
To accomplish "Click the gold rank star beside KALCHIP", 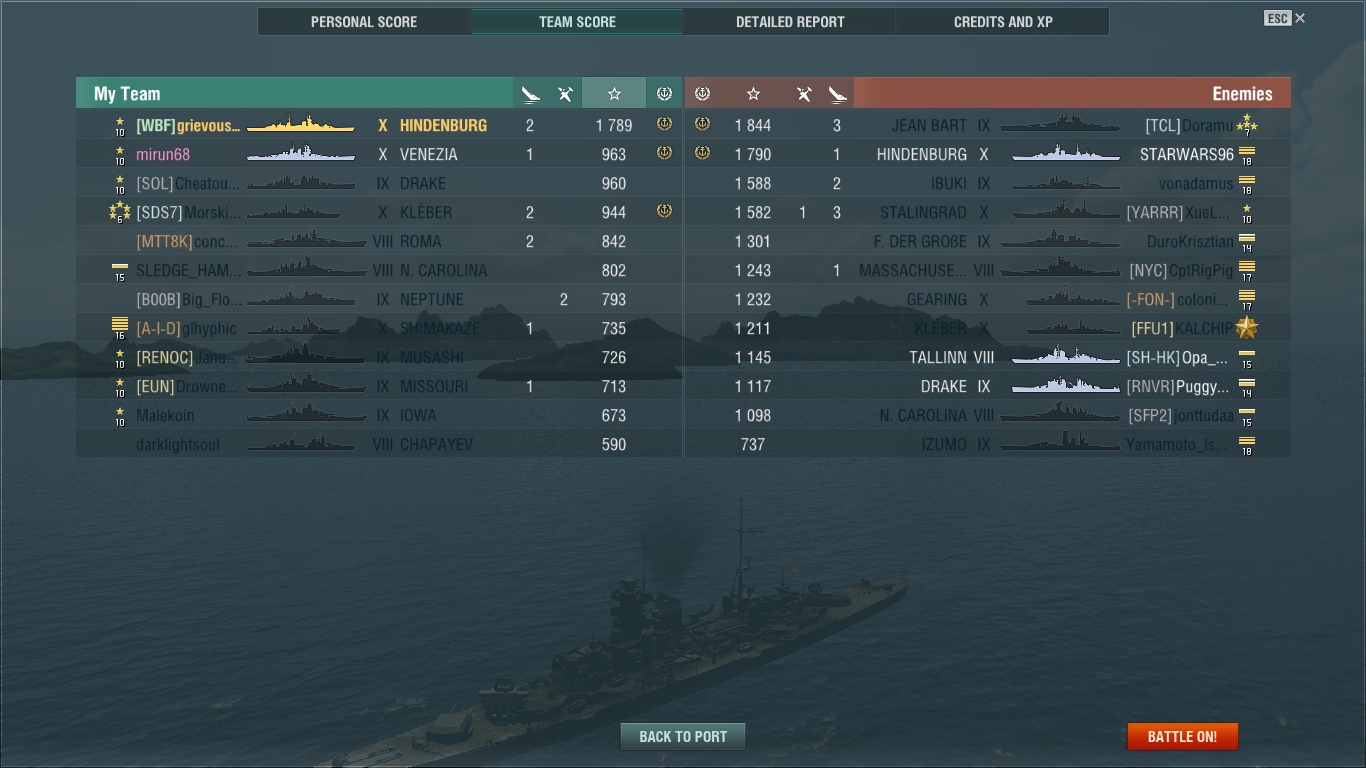I will tap(1246, 328).
